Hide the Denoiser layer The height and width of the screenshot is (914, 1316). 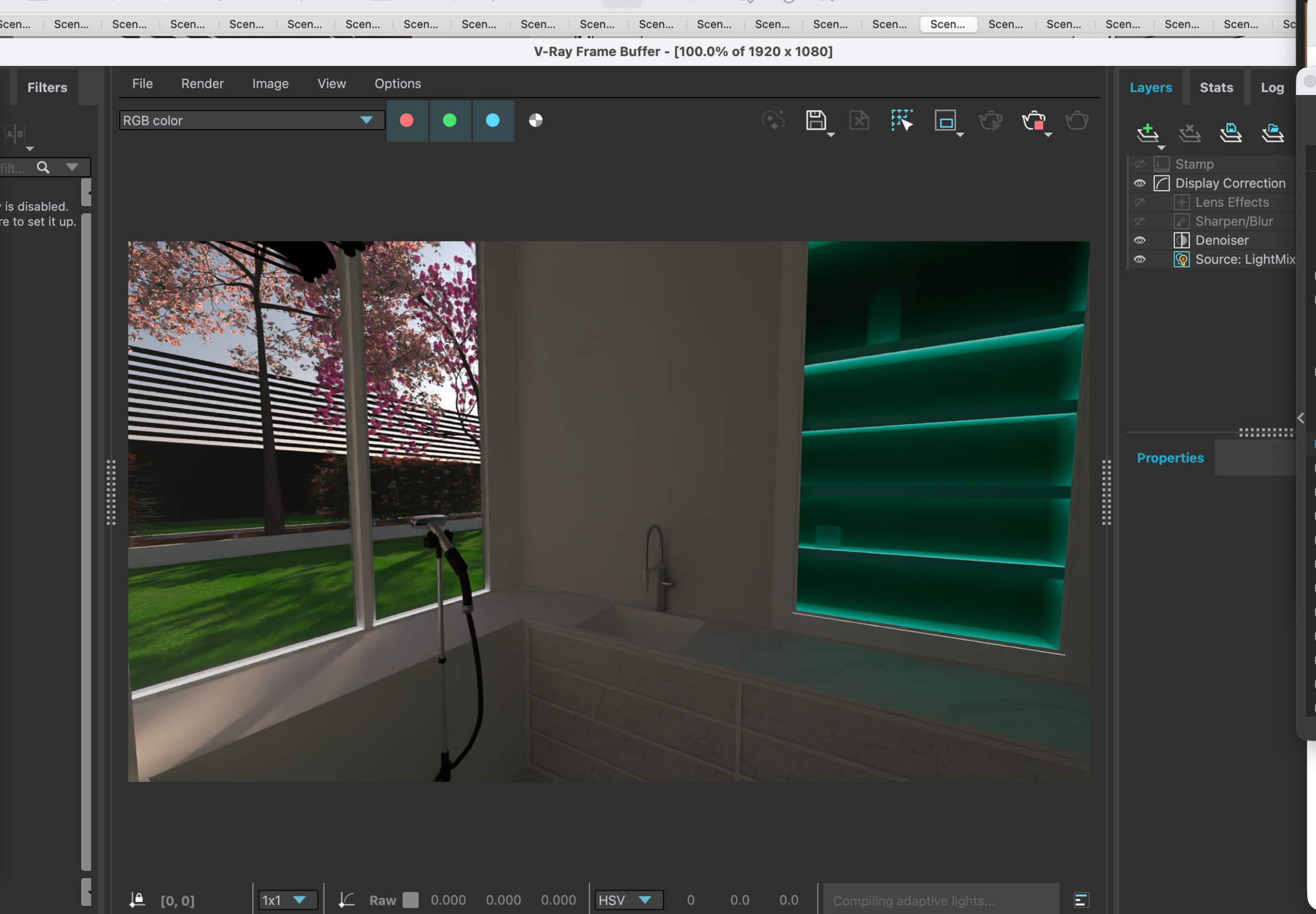tap(1140, 240)
